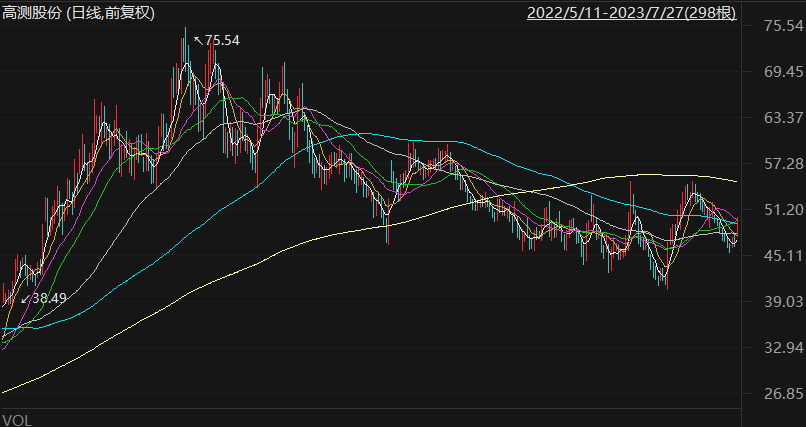The height and width of the screenshot is (427, 806).
Task: Click the 69.45 price axis label
Action: point(784,72)
